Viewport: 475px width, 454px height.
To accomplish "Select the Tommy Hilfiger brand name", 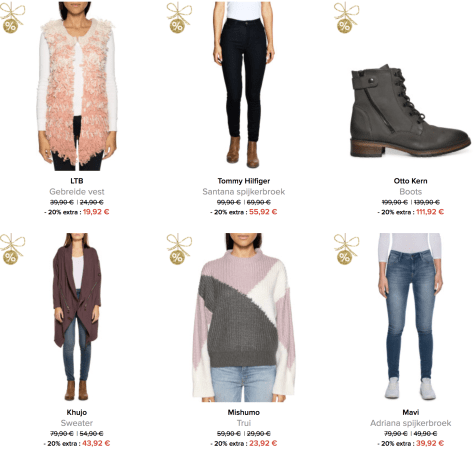I will coord(244,181).
